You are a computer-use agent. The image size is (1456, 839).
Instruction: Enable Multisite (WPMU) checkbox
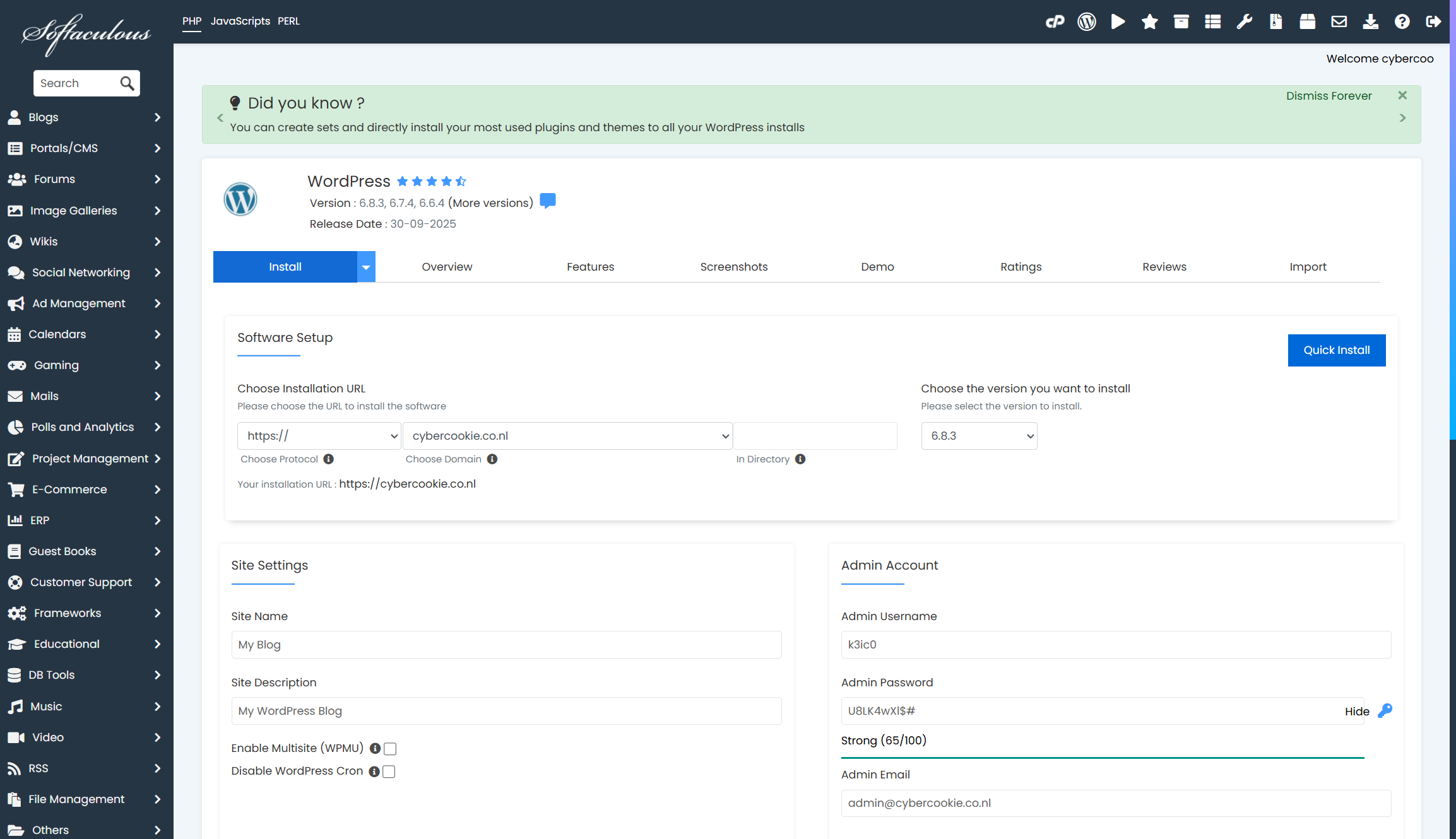390,749
